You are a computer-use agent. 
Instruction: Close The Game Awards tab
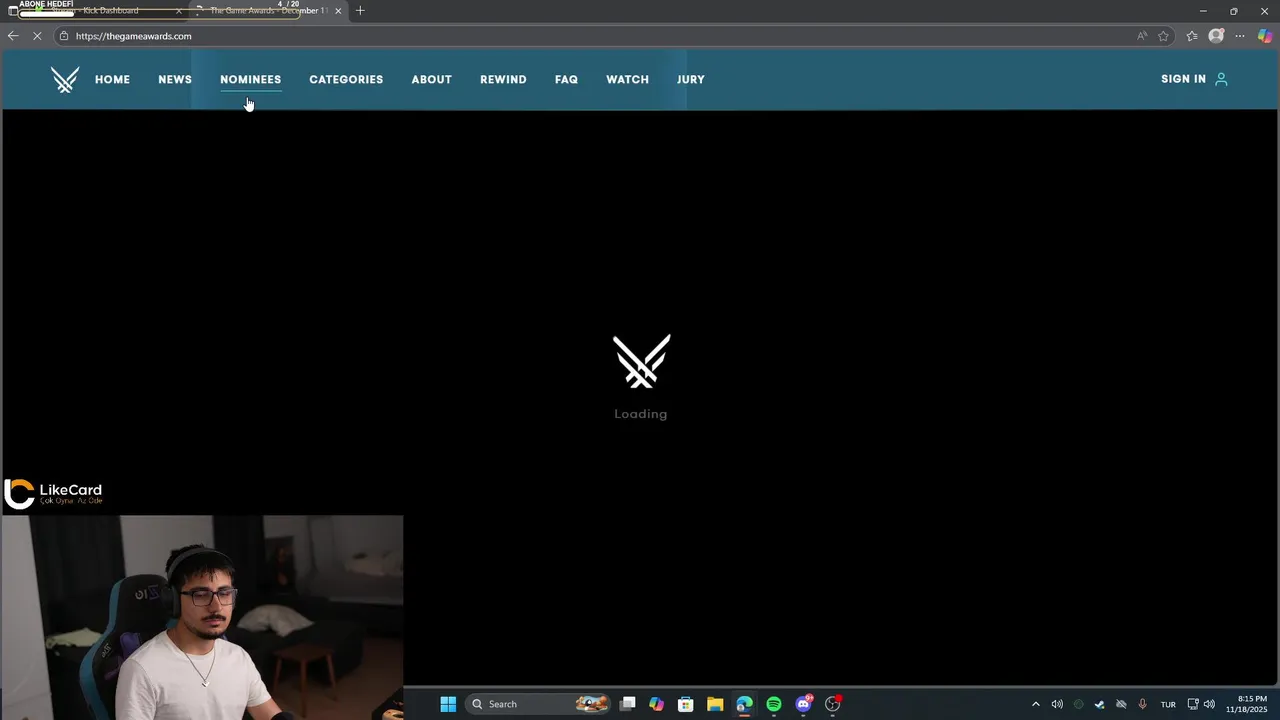click(x=338, y=11)
